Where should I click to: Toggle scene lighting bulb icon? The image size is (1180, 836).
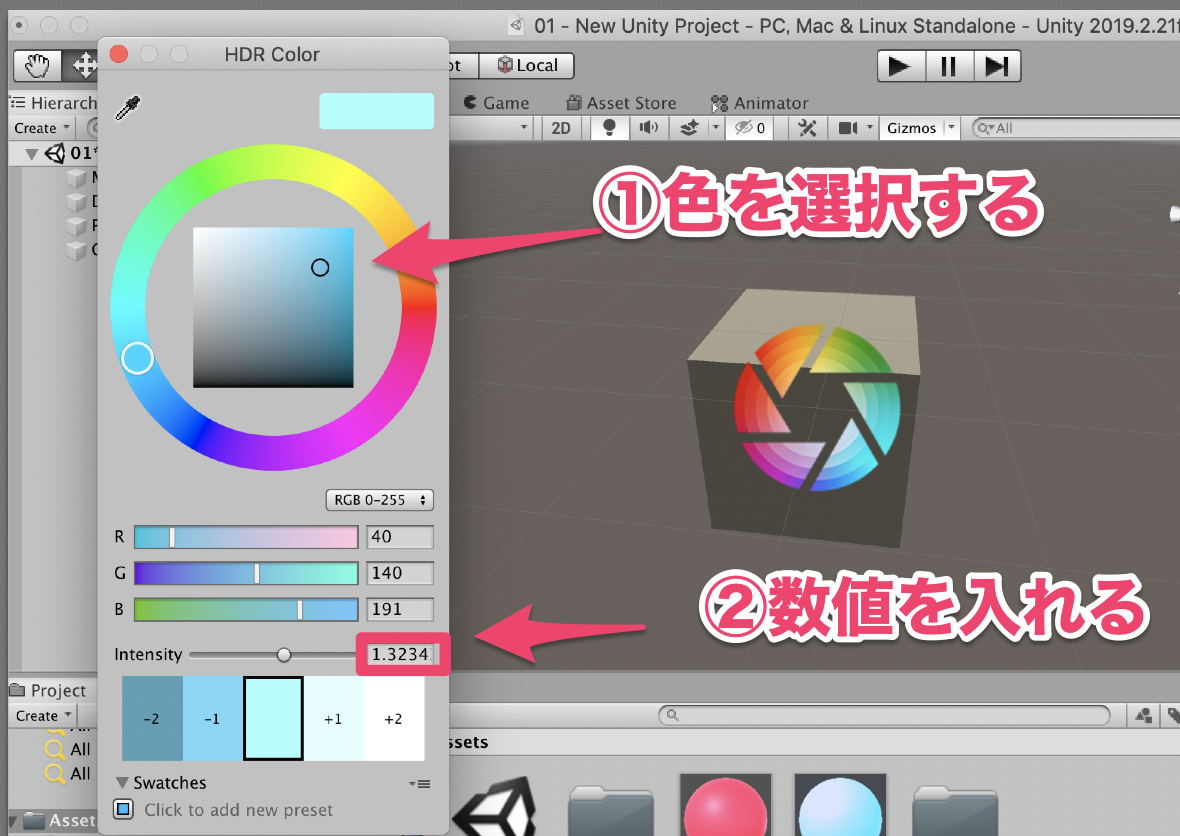tap(609, 128)
